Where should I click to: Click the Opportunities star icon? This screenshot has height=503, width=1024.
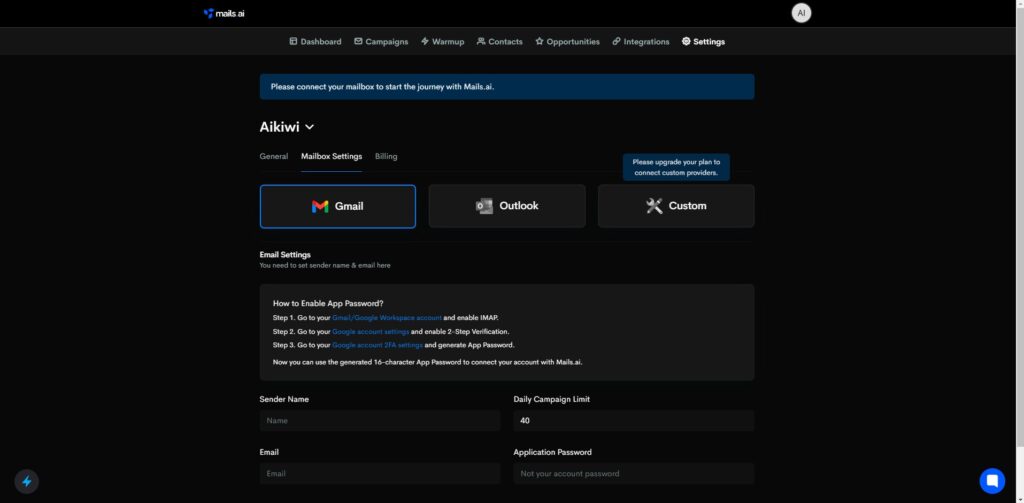point(539,41)
